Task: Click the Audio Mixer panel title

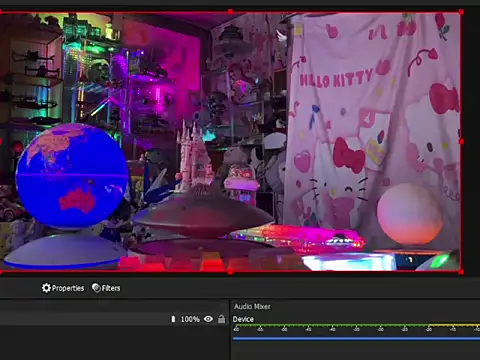Action: [252, 306]
